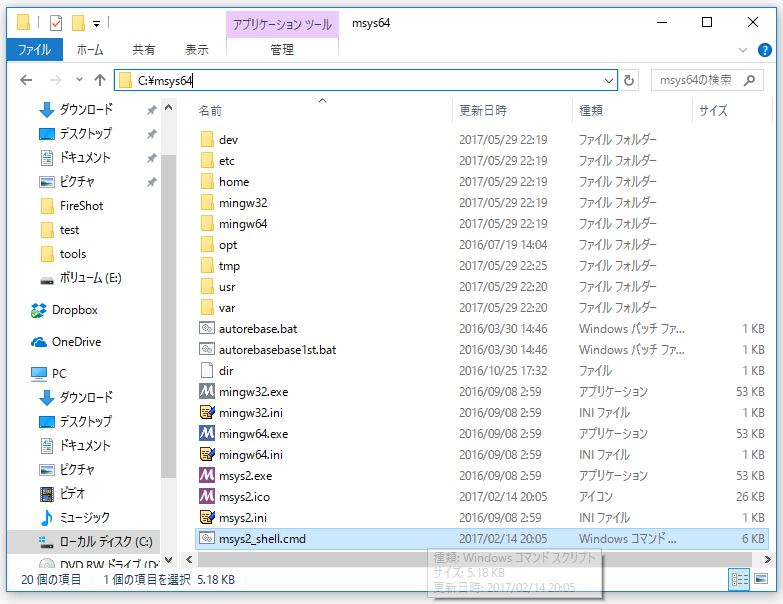Go back with the back arrow
783x604 pixels.
[x=26, y=80]
